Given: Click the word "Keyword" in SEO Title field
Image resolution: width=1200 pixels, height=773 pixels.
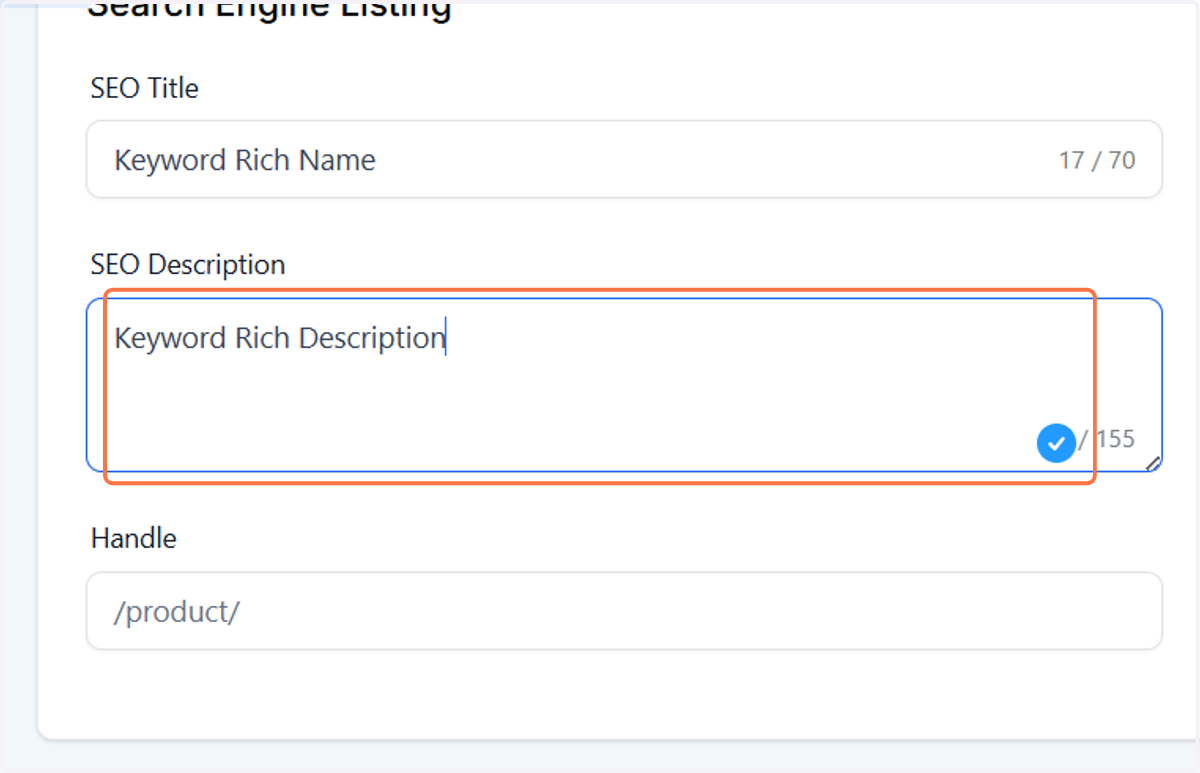Looking at the screenshot, I should tap(171, 160).
